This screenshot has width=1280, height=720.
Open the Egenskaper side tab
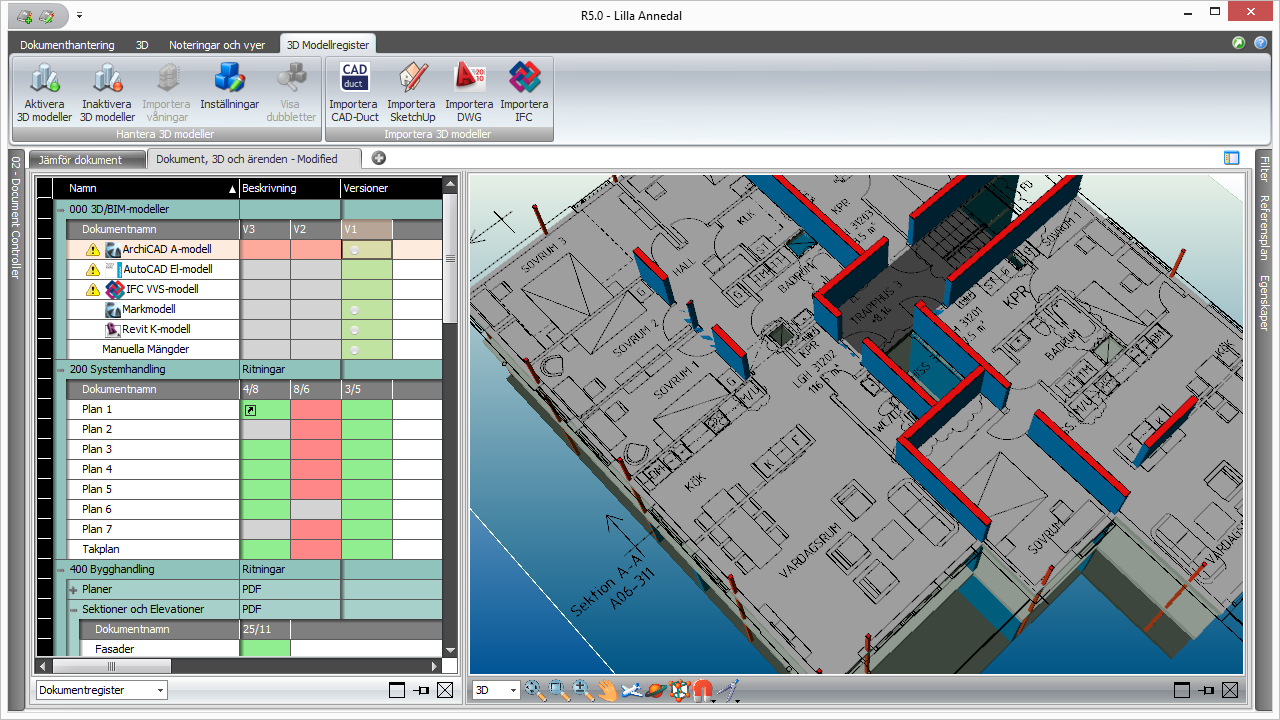coord(1265,303)
